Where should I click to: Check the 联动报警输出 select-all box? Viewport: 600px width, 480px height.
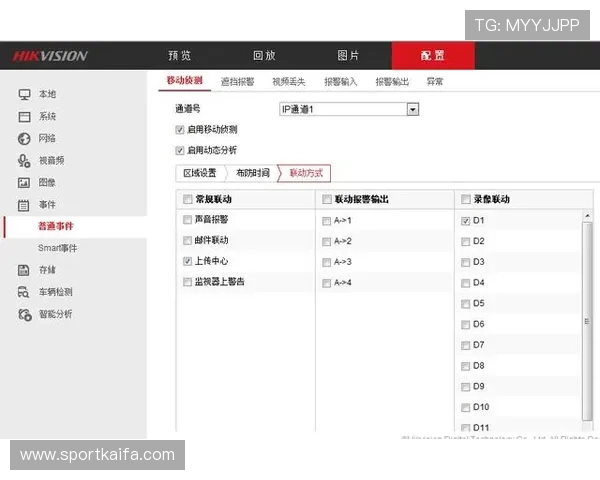click(x=327, y=199)
